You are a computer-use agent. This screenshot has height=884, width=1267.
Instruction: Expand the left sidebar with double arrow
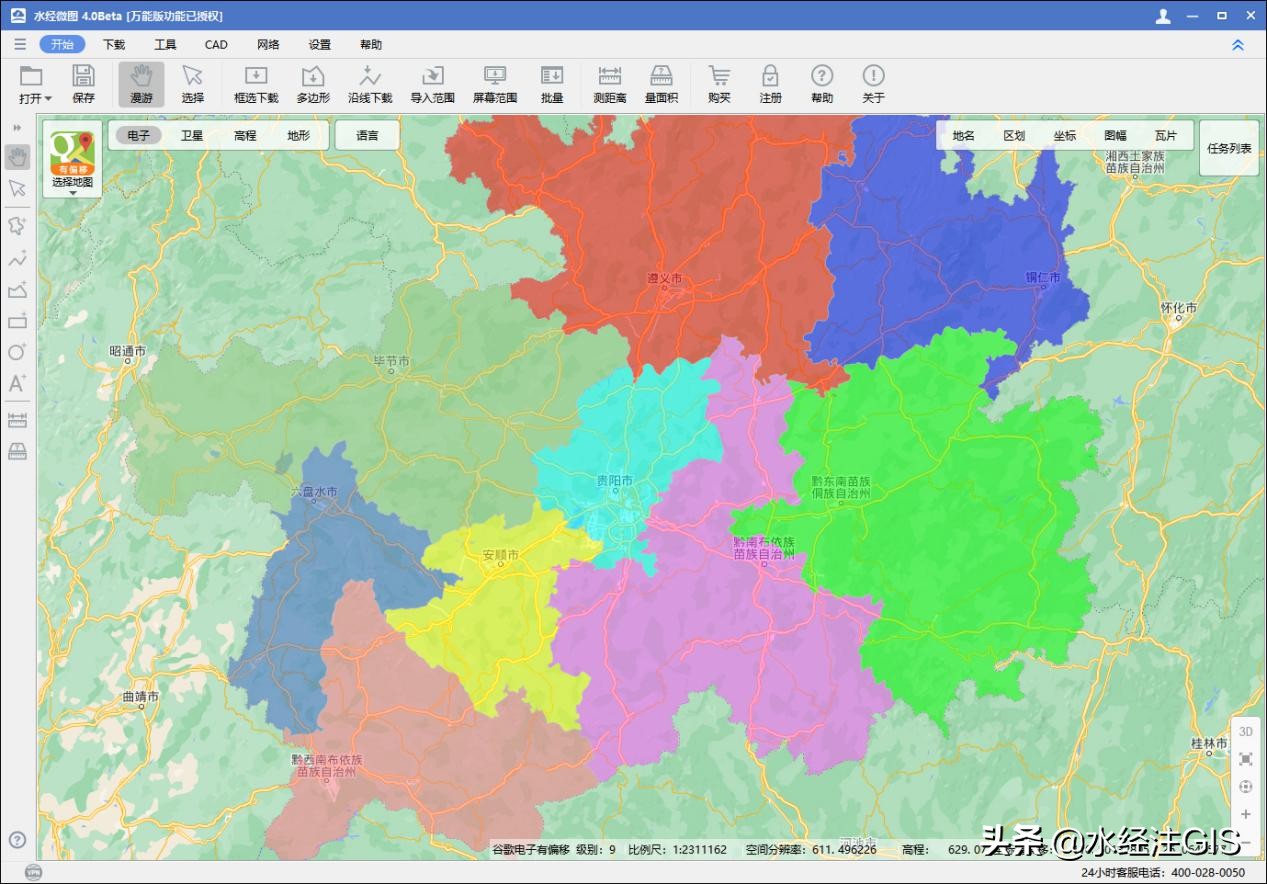tap(17, 128)
